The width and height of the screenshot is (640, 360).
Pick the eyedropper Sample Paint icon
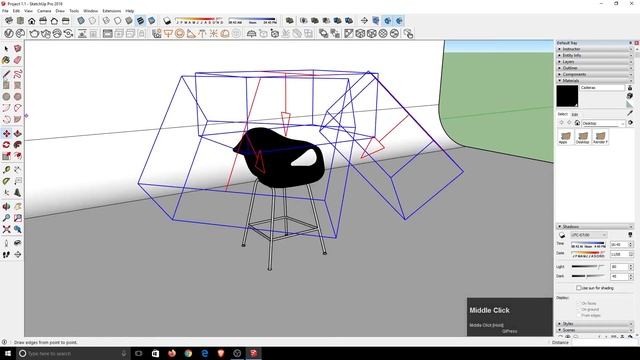[630, 112]
